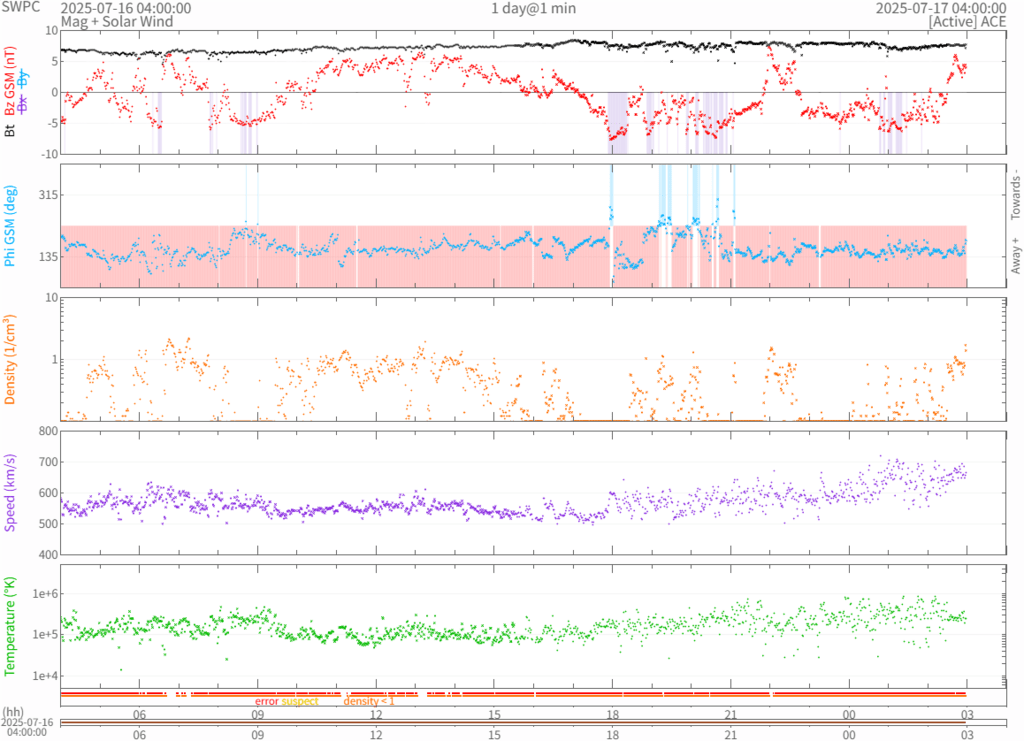This screenshot has width=1024, height=741.
Task: Click the SWPC label in the corner
Action: pyautogui.click(x=22, y=8)
